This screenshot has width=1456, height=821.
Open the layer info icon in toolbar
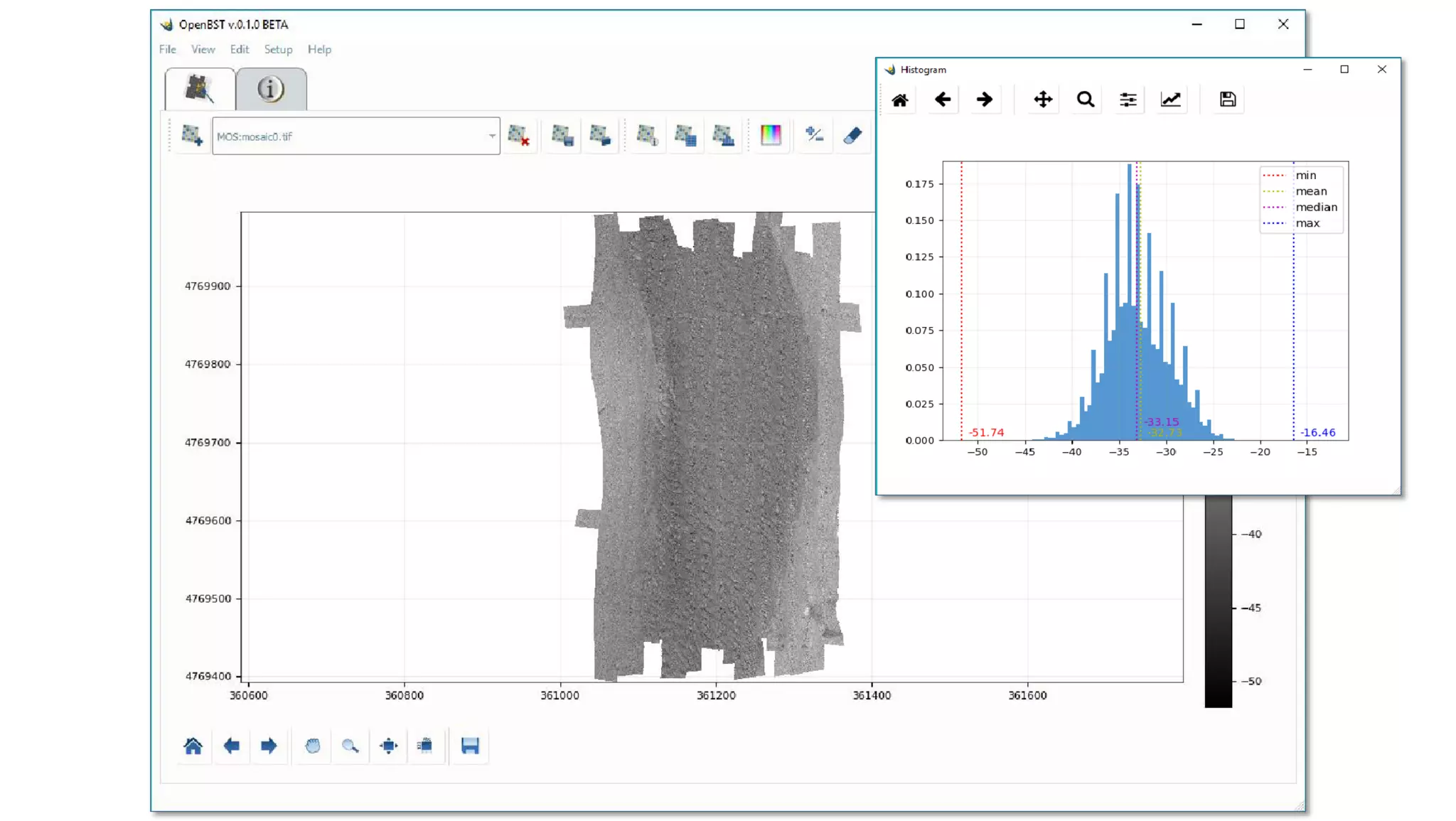tap(647, 135)
